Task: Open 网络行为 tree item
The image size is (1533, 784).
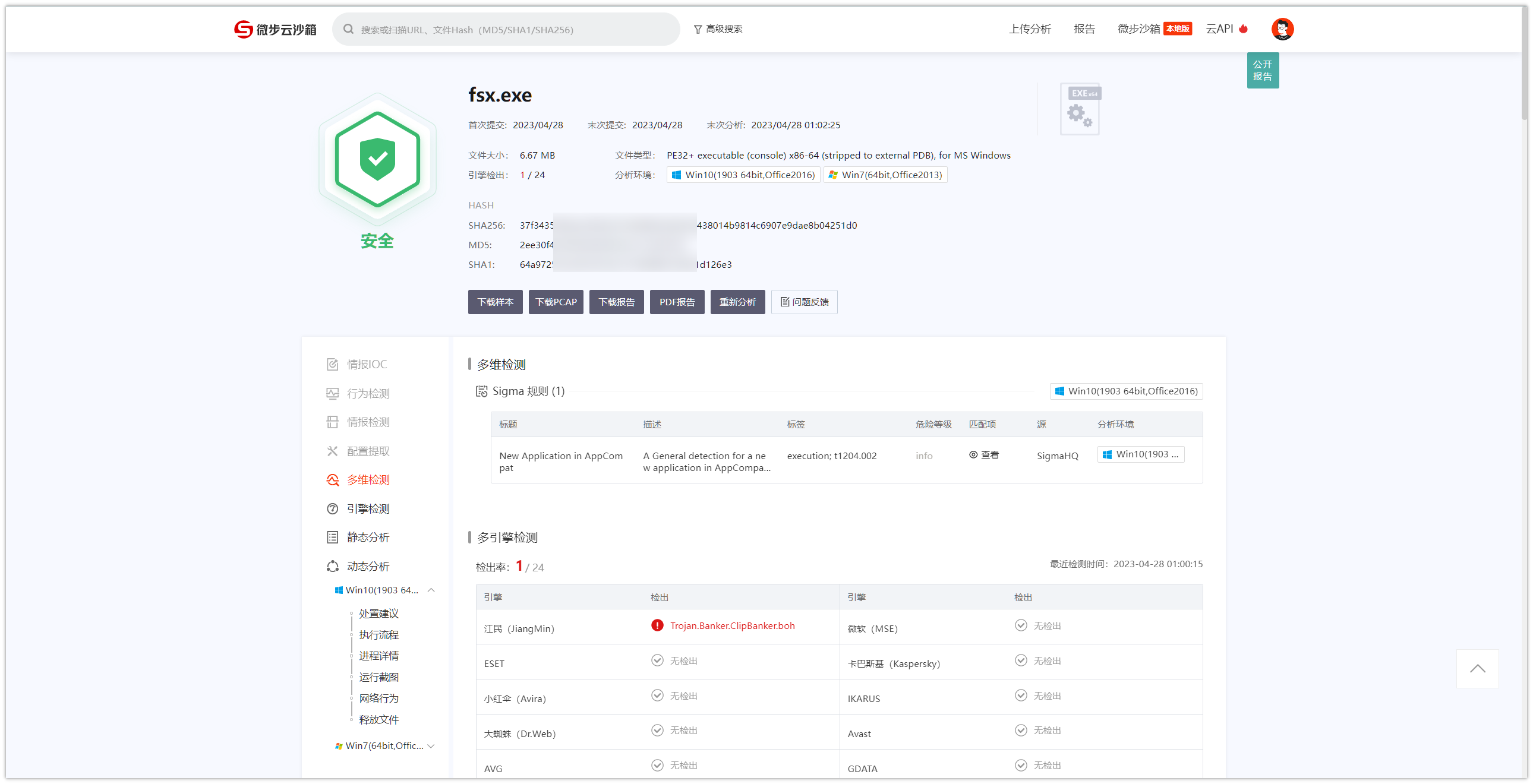Action: click(x=378, y=698)
